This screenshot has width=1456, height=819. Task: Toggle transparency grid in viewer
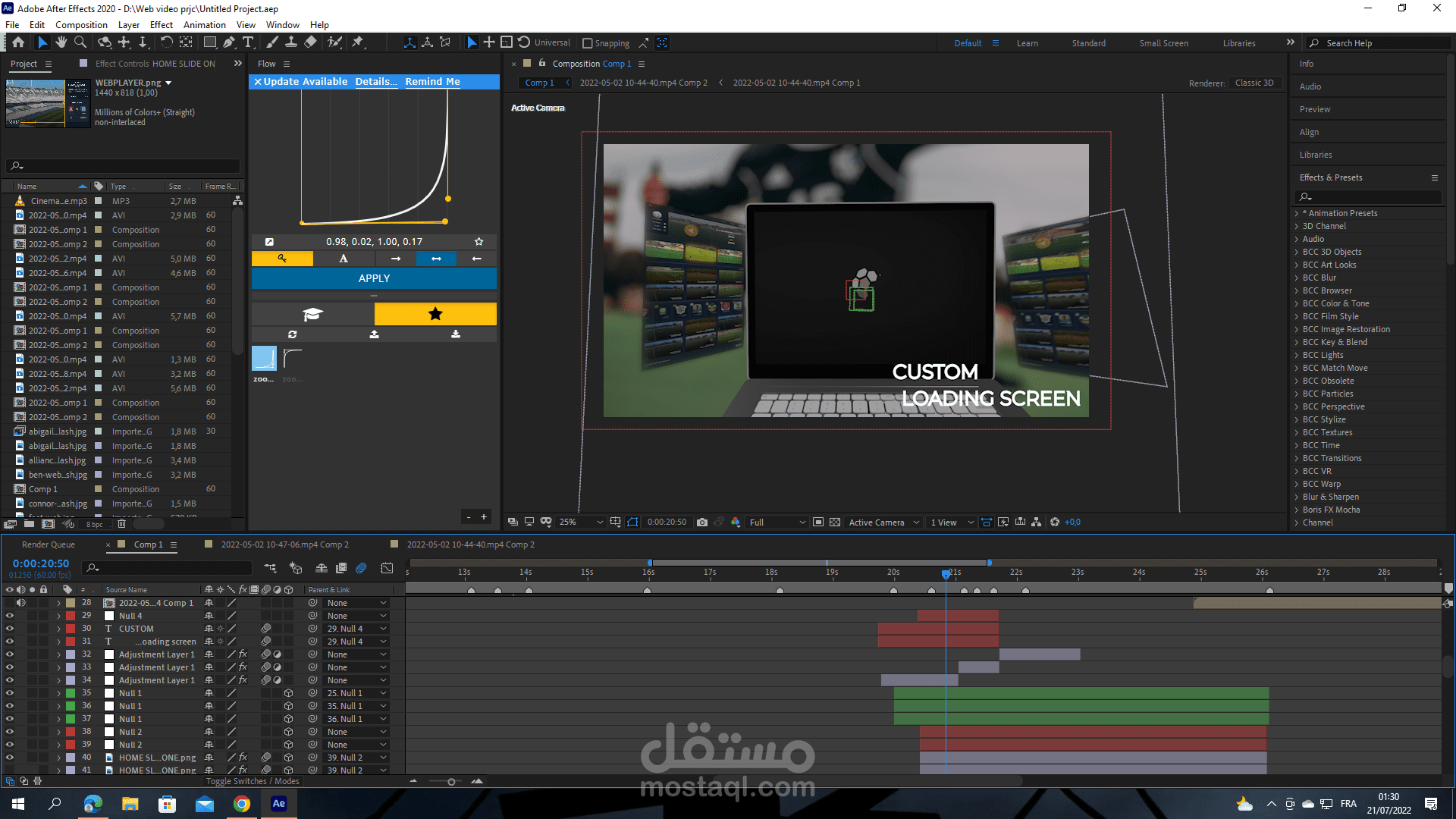pyautogui.click(x=835, y=522)
